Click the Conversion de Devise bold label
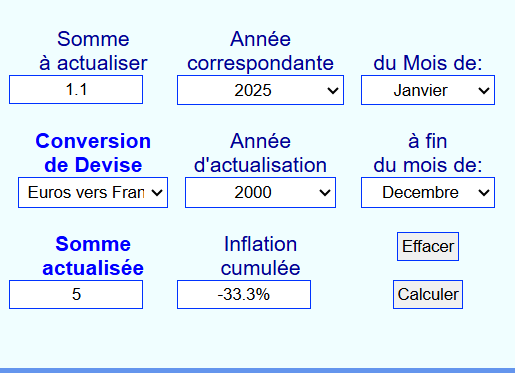The height and width of the screenshot is (373, 515). [x=93, y=153]
